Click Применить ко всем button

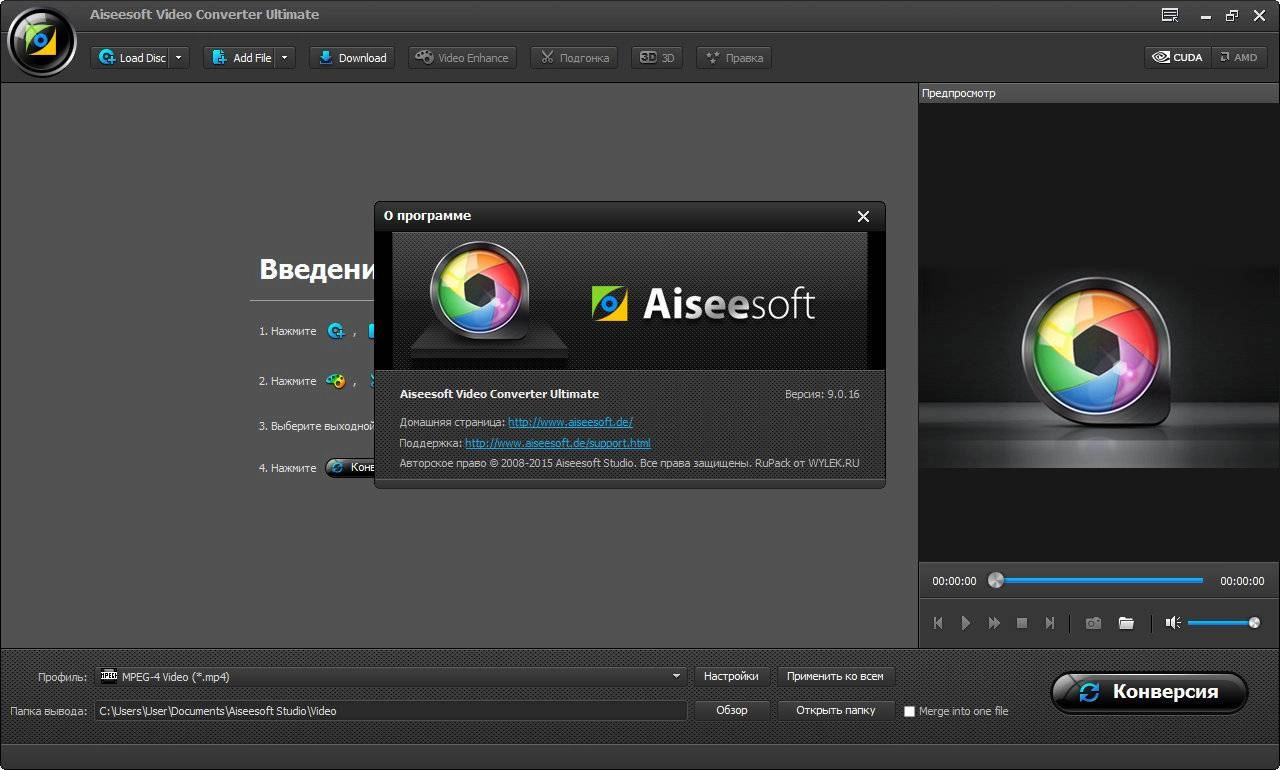835,677
